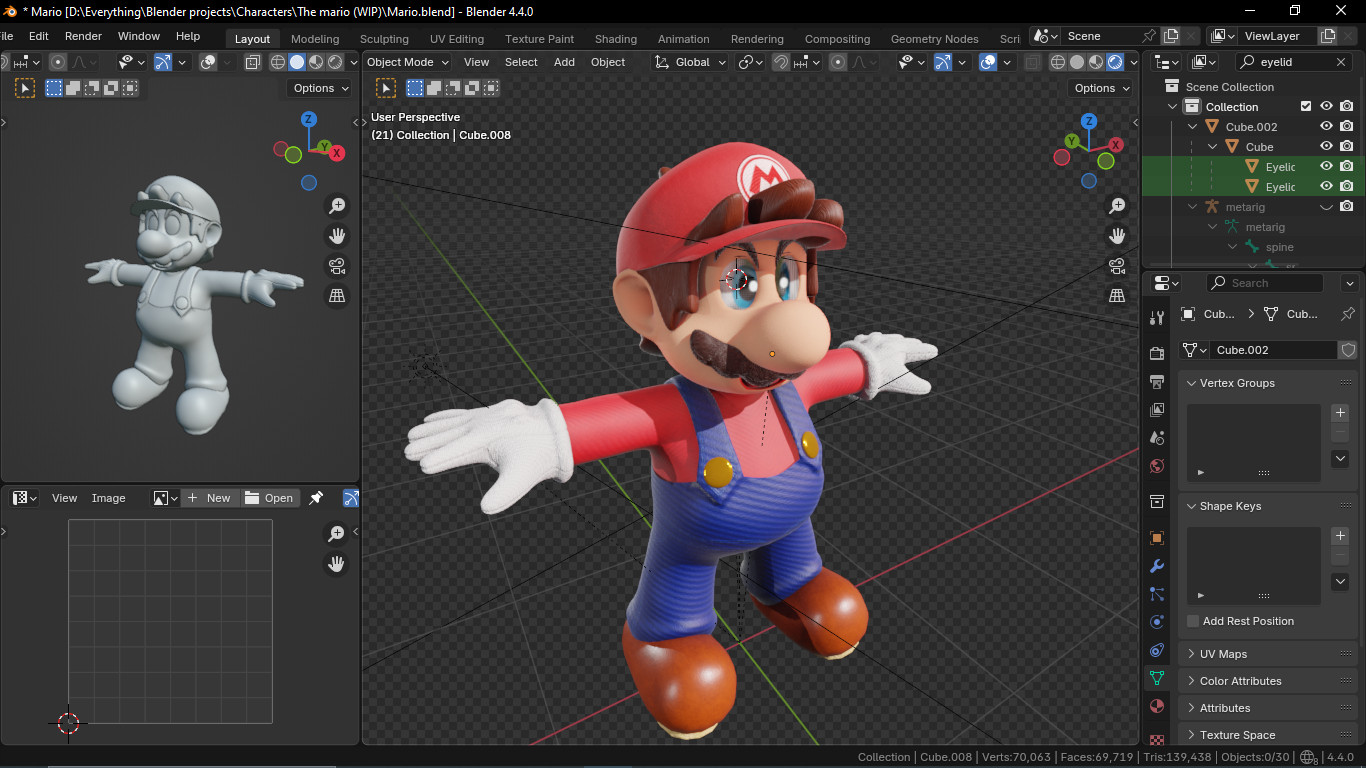Screen dimensions: 1366x768
Task: Open Add menu in viewport header
Action: (564, 62)
